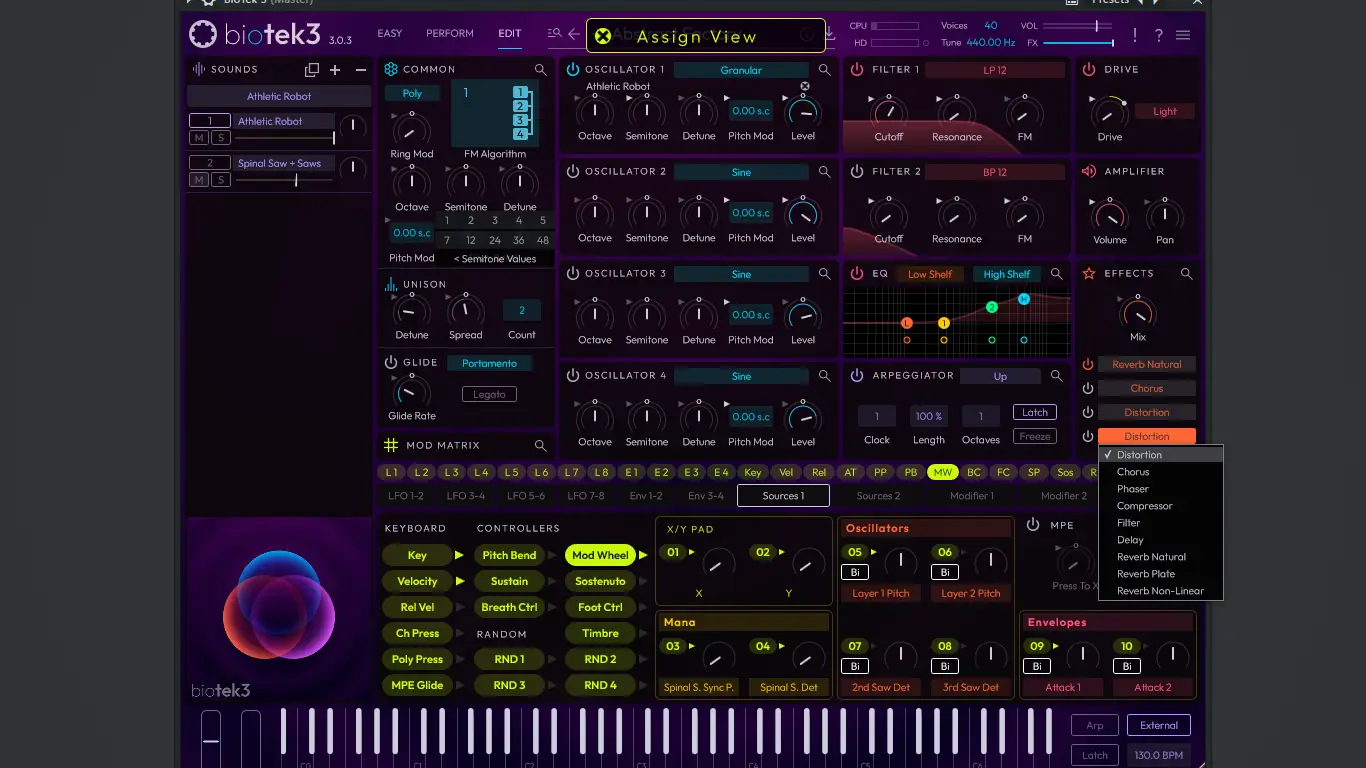Click the Mod Matrix grid icon

click(x=391, y=445)
